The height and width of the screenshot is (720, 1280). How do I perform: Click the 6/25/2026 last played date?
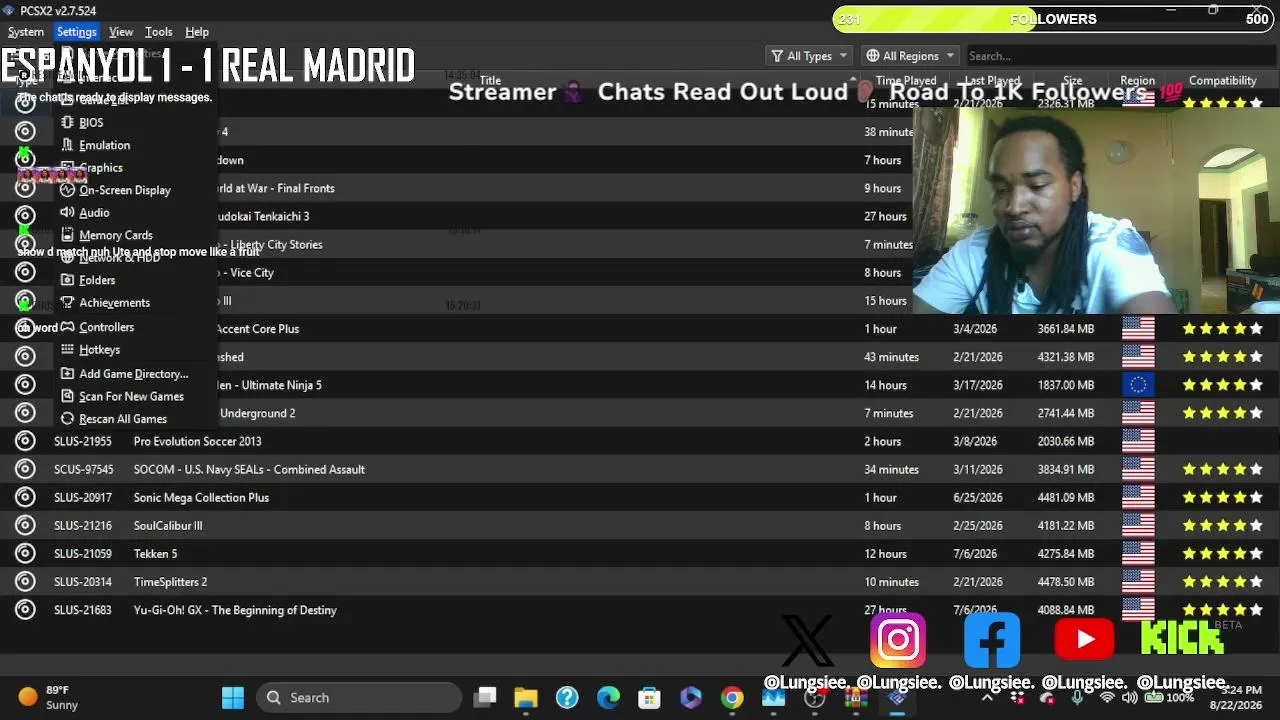(x=975, y=498)
